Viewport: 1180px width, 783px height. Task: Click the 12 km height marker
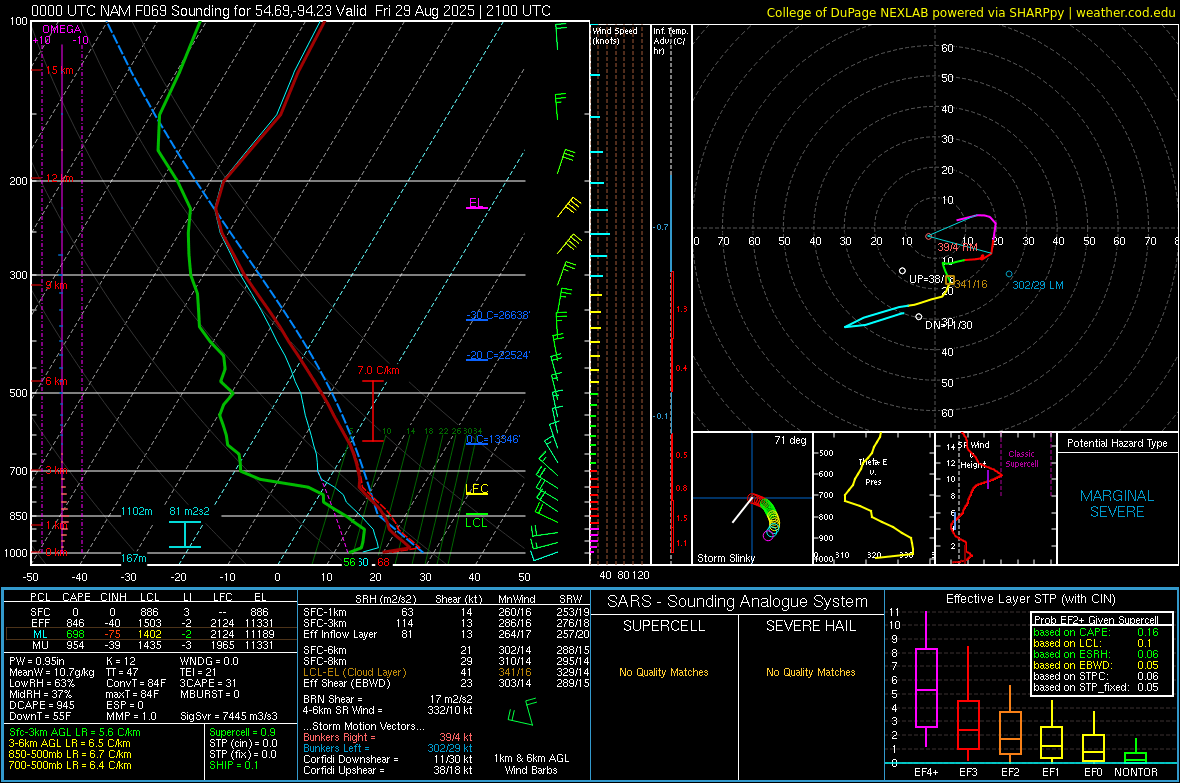pos(59,178)
